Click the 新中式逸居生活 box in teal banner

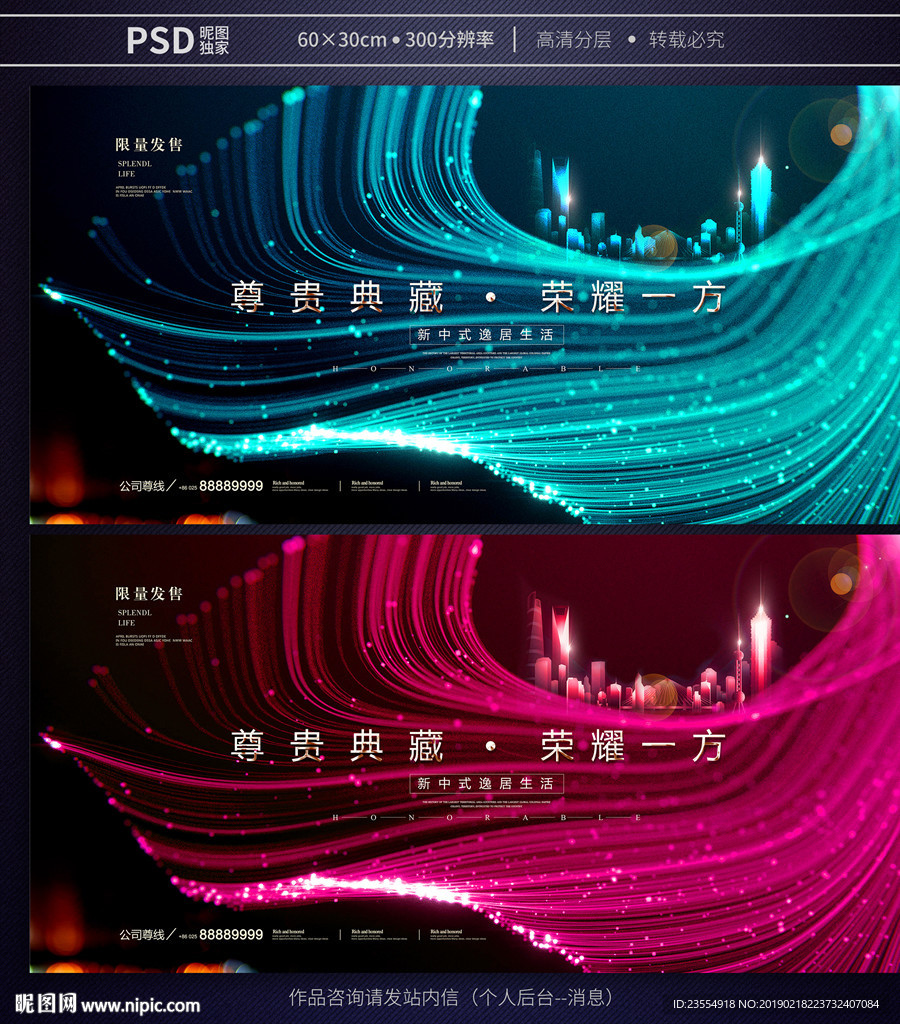486,334
